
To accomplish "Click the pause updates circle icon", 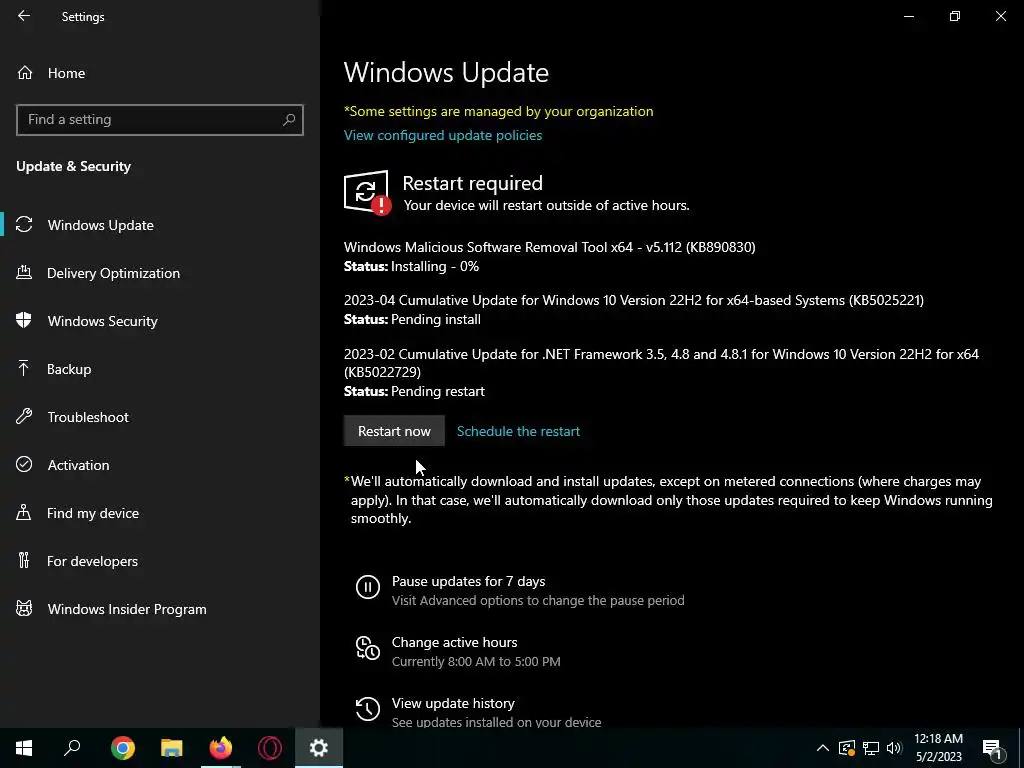I will click(368, 586).
